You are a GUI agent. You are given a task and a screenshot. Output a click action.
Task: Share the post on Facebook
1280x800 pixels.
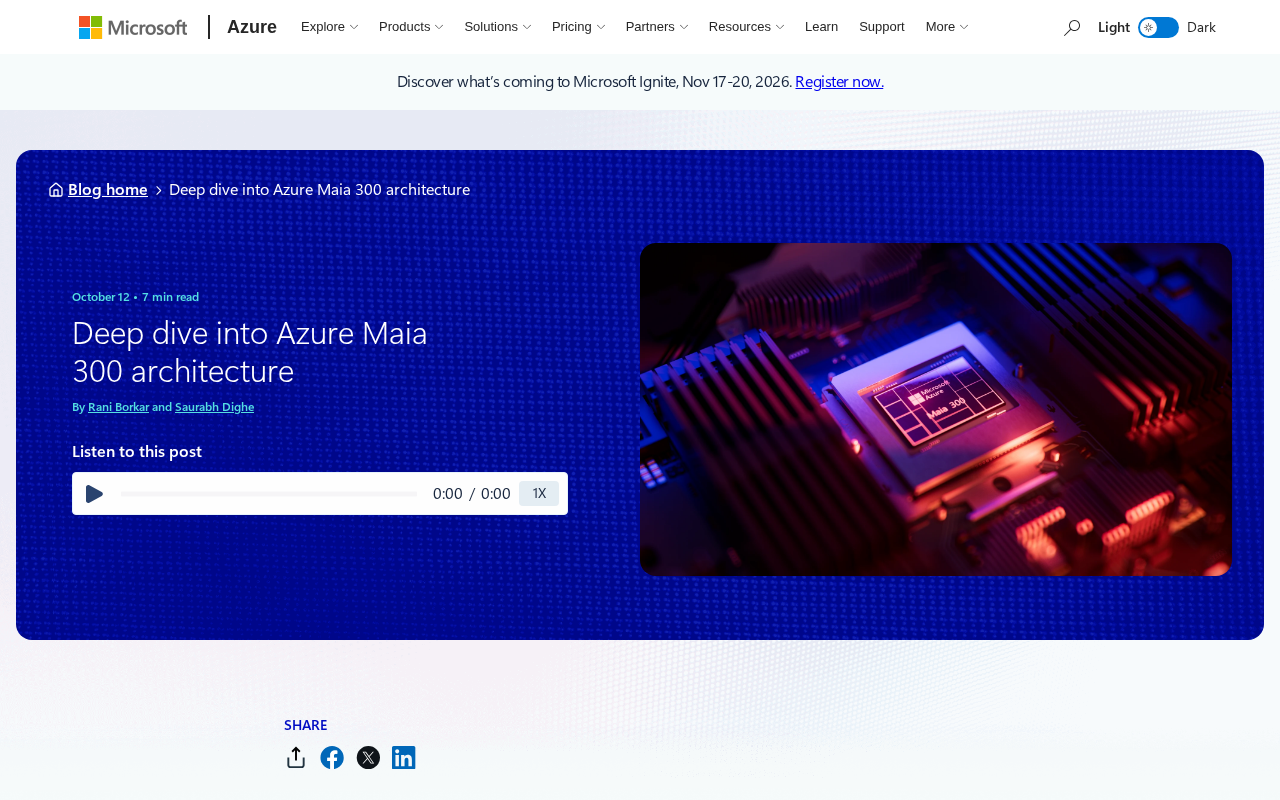332,758
